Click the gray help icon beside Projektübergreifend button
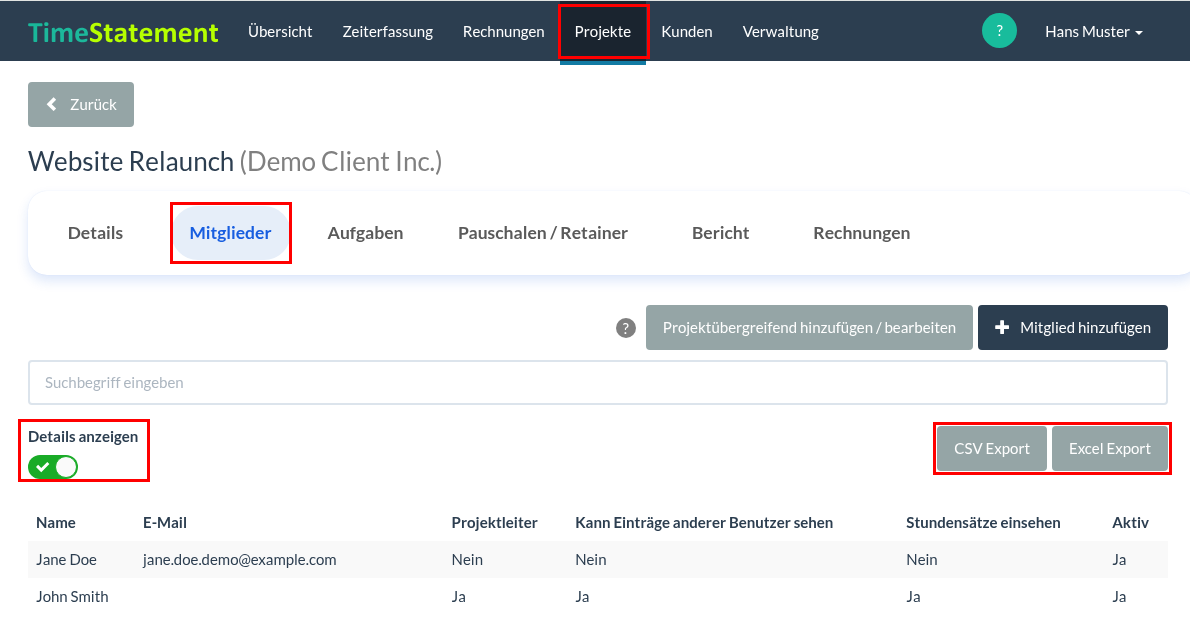1190x624 pixels. [x=625, y=328]
